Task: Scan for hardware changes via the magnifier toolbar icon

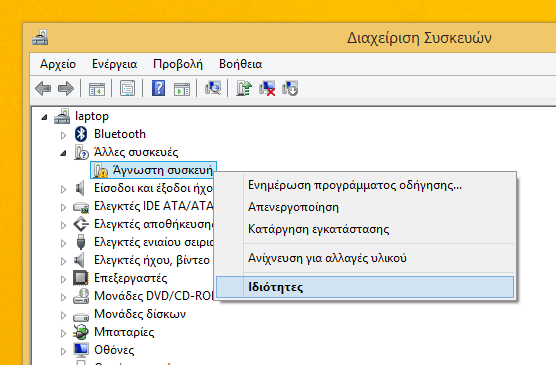Action: pyautogui.click(x=213, y=88)
